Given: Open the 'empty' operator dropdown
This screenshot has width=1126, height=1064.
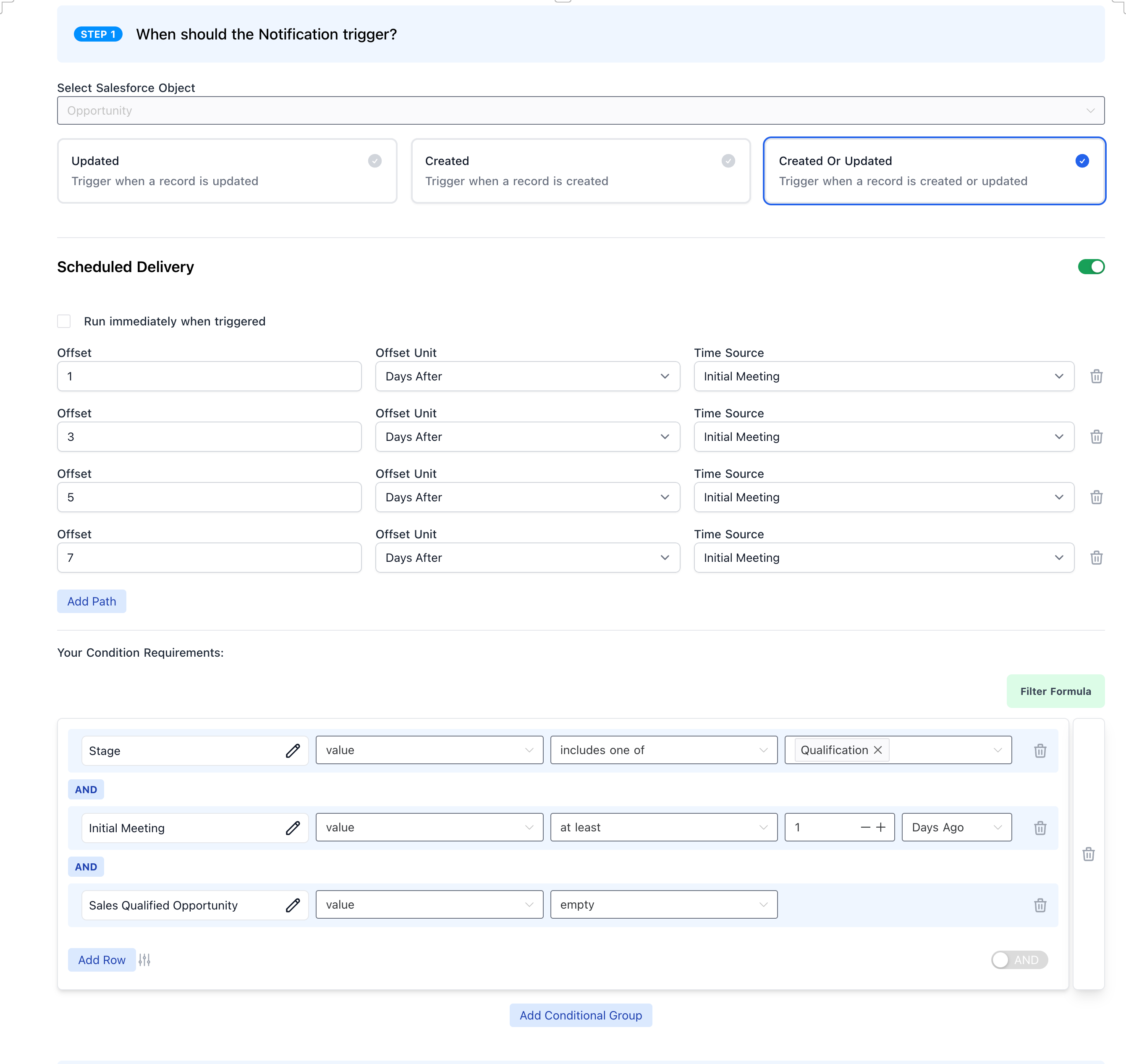Looking at the screenshot, I should pyautogui.click(x=663, y=904).
